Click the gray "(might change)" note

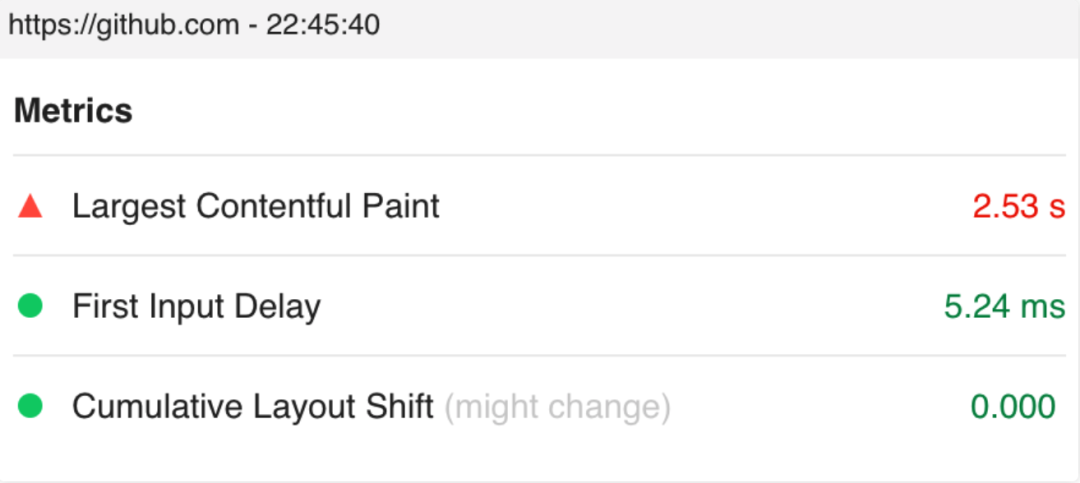[557, 407]
